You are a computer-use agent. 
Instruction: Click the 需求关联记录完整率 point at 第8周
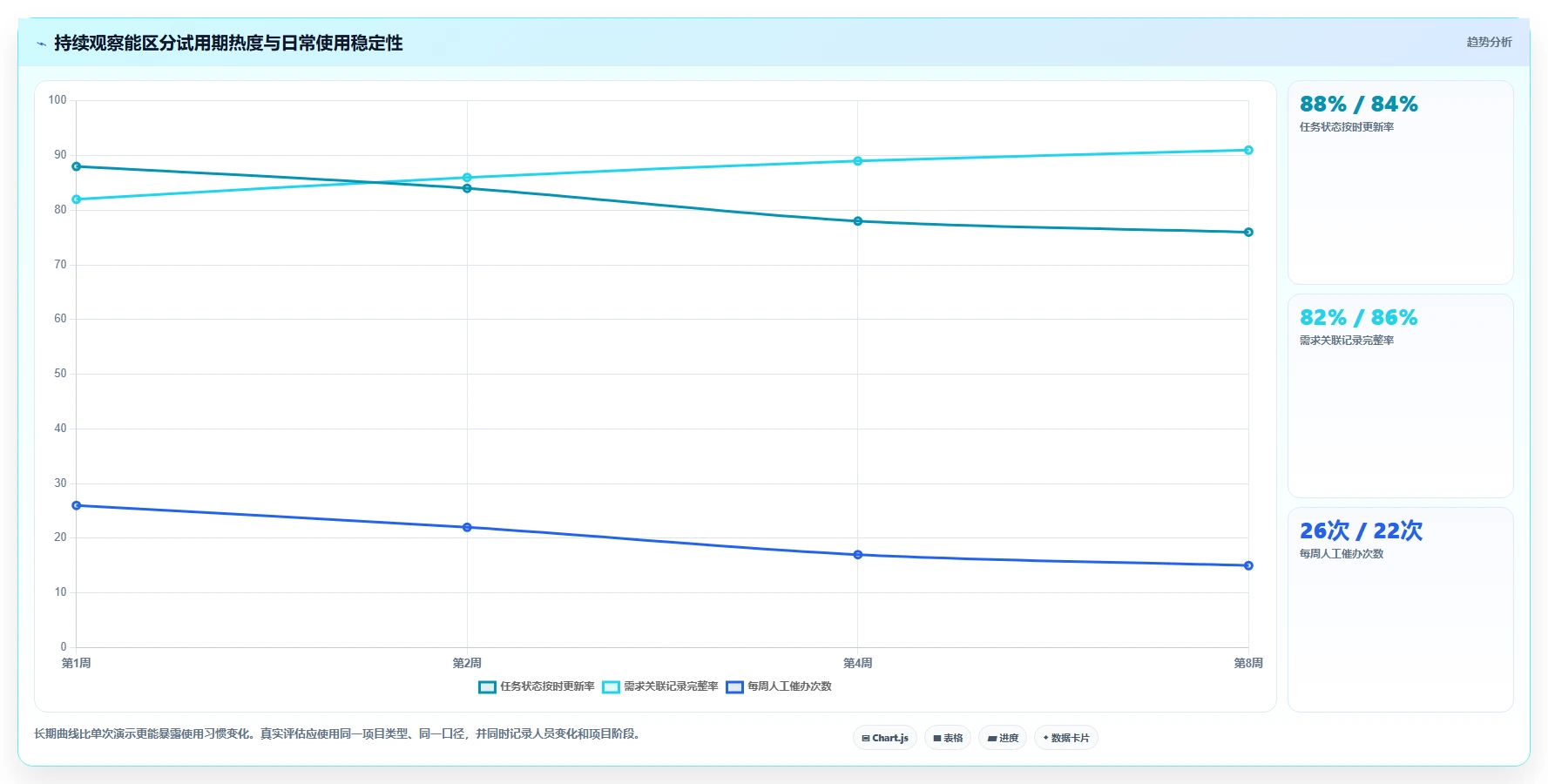pos(1248,150)
